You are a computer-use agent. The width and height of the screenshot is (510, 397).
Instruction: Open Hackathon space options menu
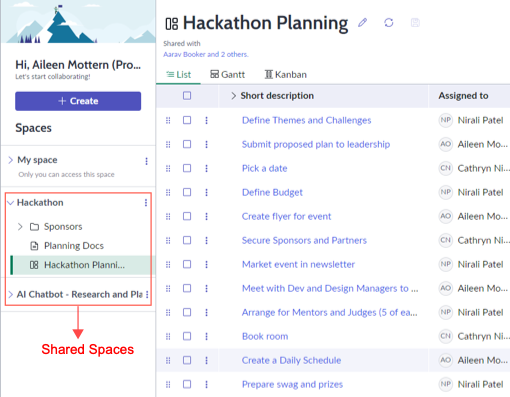tap(146, 203)
